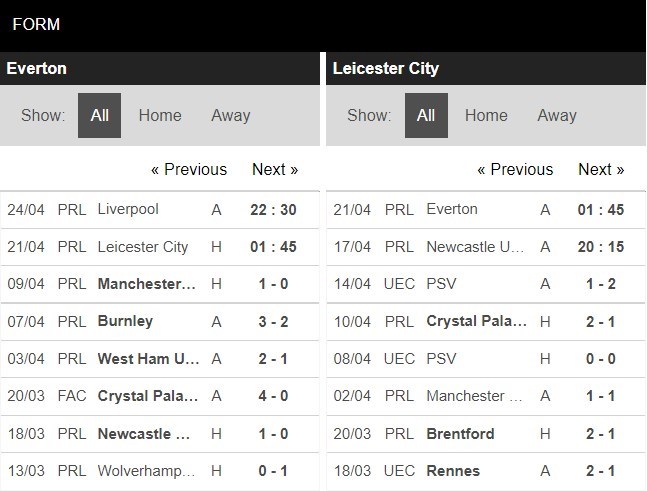The width and height of the screenshot is (647, 491).
Task: Go to Leicester City's Previous matches
Action: pyautogui.click(x=515, y=169)
